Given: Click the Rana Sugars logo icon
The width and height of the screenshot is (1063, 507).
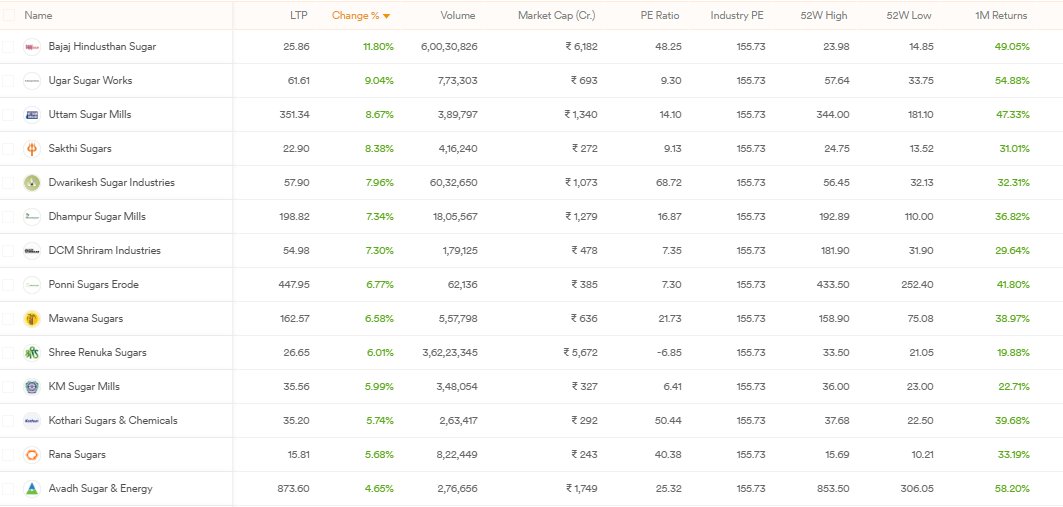Looking at the screenshot, I should coord(32,455).
